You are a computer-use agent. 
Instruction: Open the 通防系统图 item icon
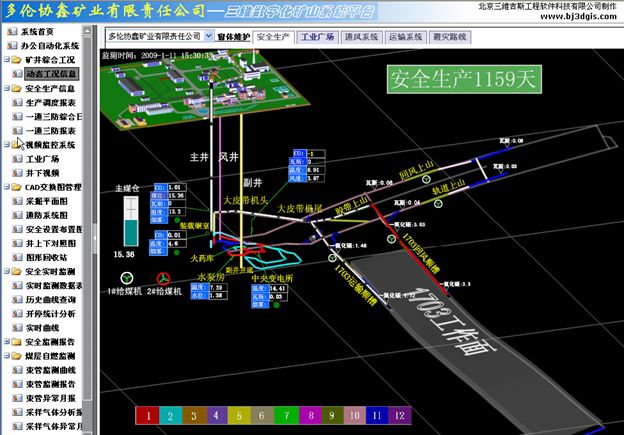click(17, 215)
